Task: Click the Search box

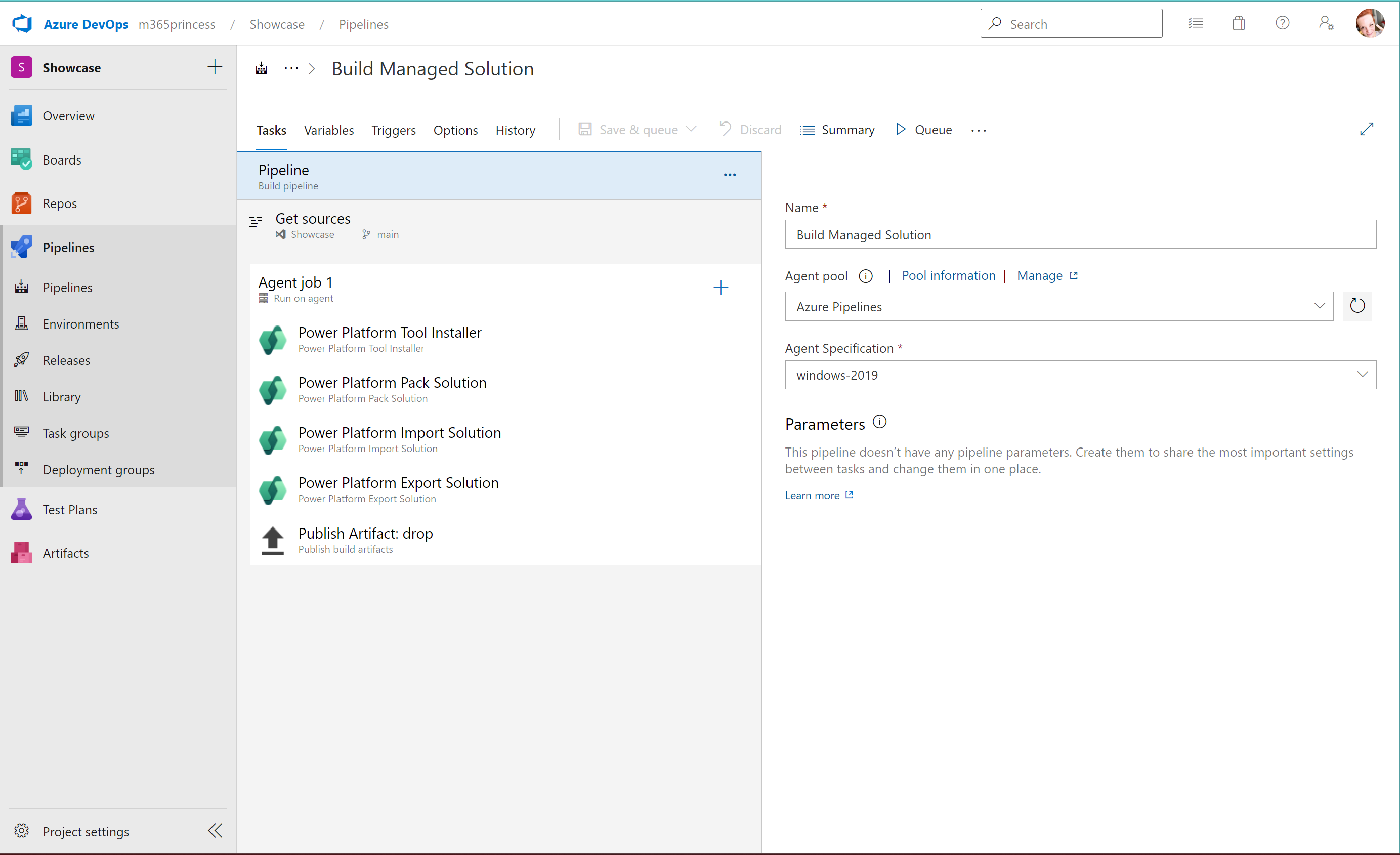Action: coord(1071,23)
